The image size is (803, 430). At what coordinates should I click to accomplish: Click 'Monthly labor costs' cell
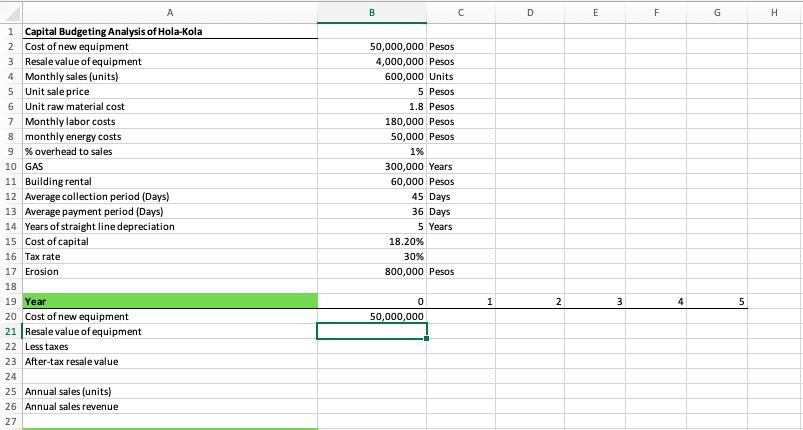point(170,121)
